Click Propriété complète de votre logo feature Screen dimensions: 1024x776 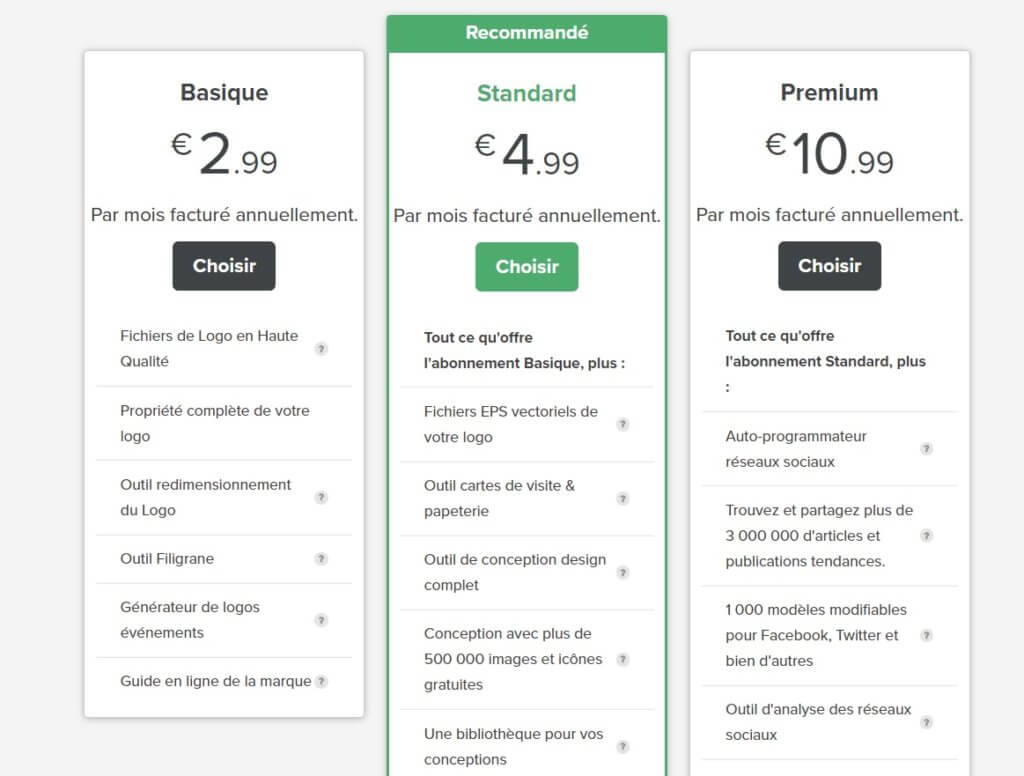215,423
